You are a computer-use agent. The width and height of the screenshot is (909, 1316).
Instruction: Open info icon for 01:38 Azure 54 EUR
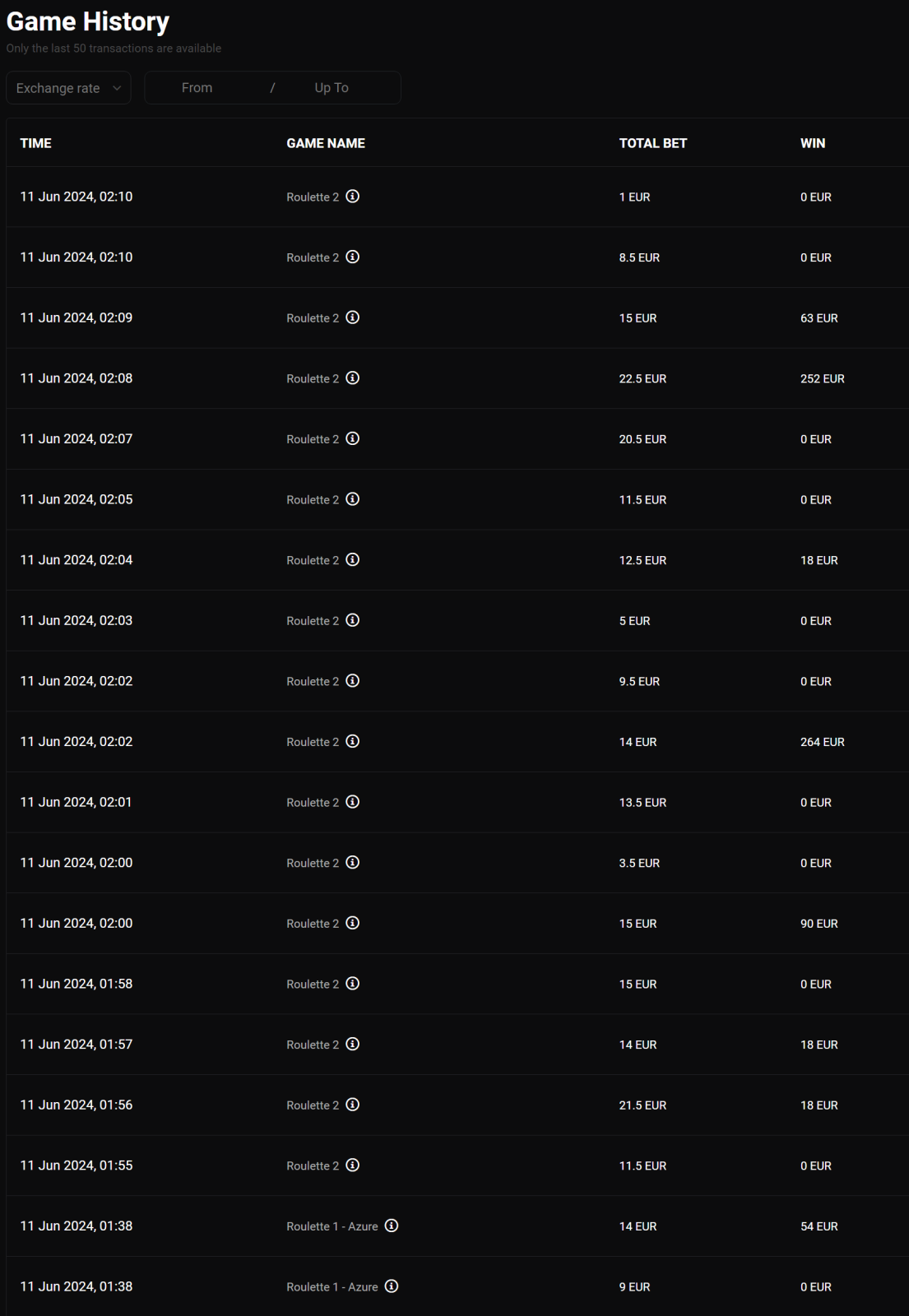(392, 1226)
